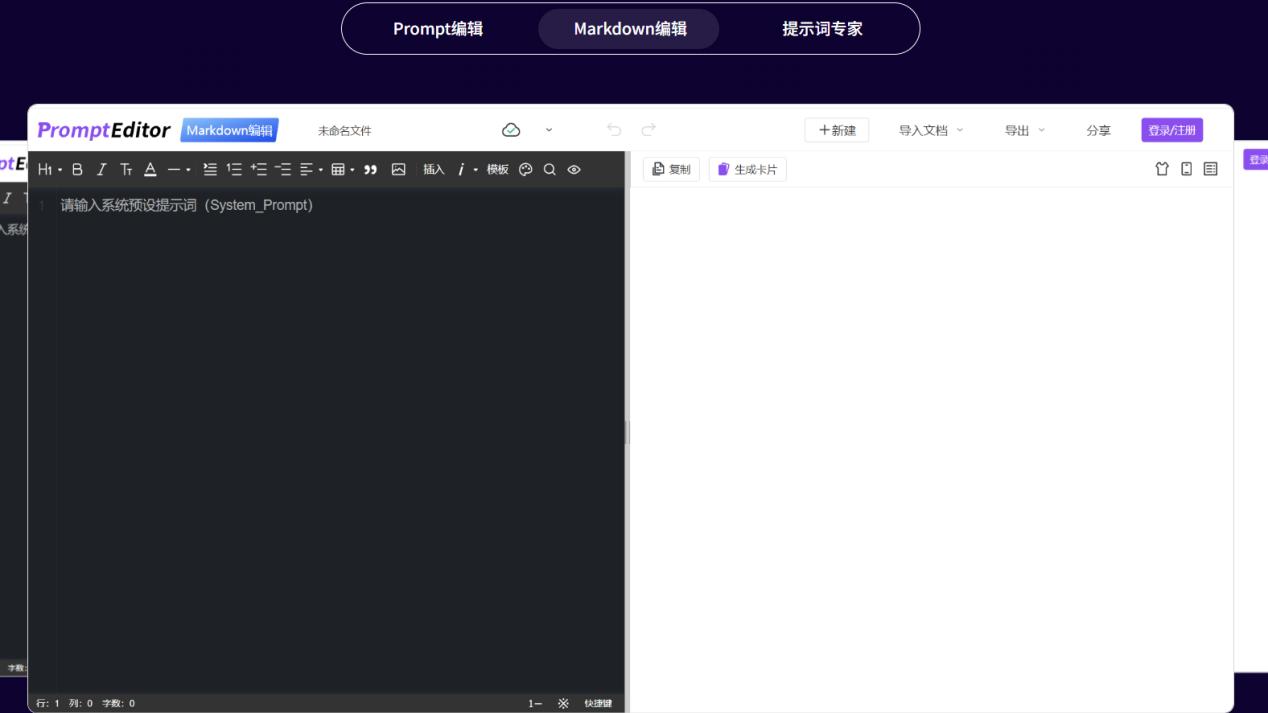Viewport: 1268px width, 713px height.
Task: Click the cloud sync icon near the filename
Action: click(511, 129)
